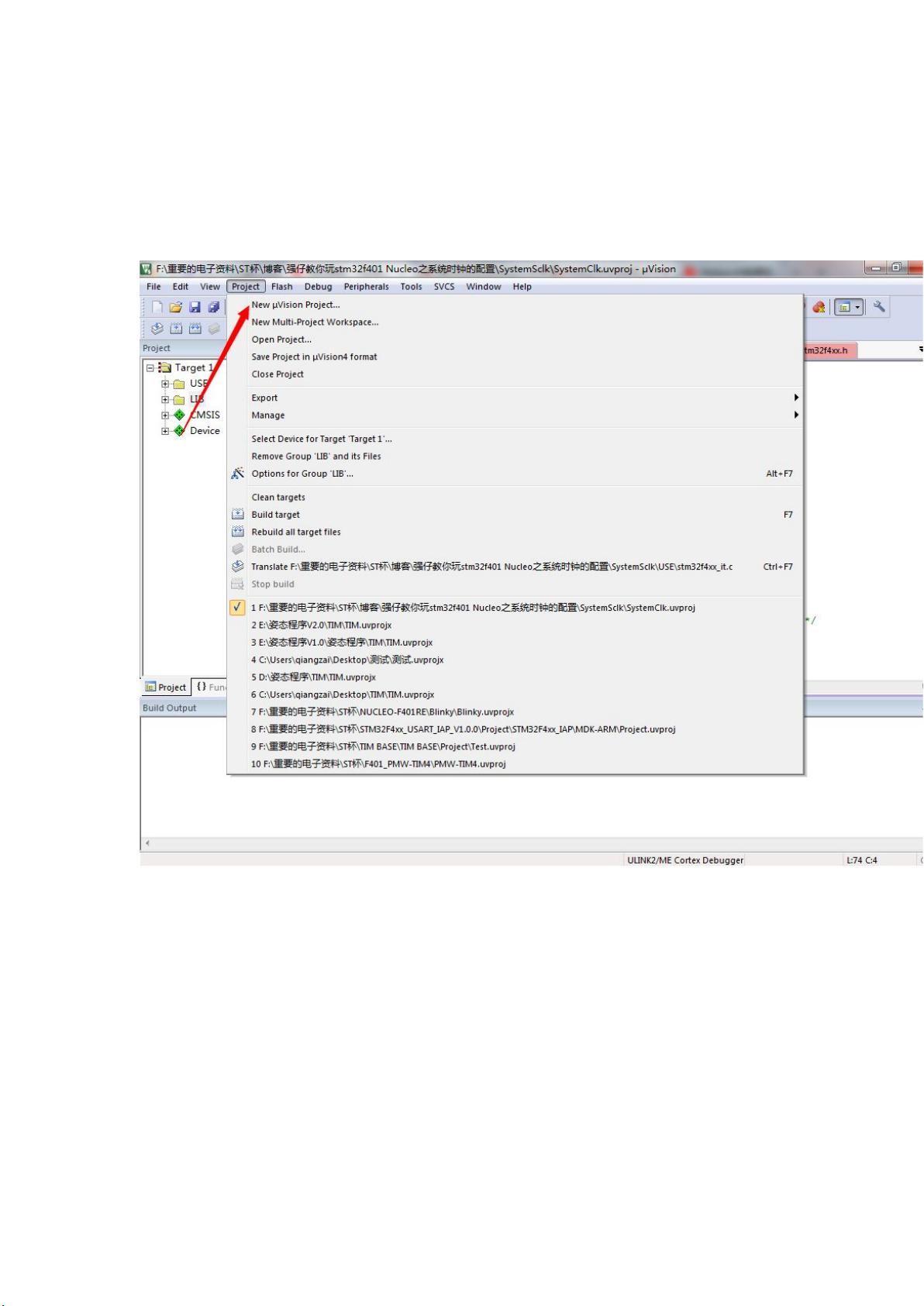Choose Clean targets menu entry
The image size is (924, 1306).
pos(515,498)
